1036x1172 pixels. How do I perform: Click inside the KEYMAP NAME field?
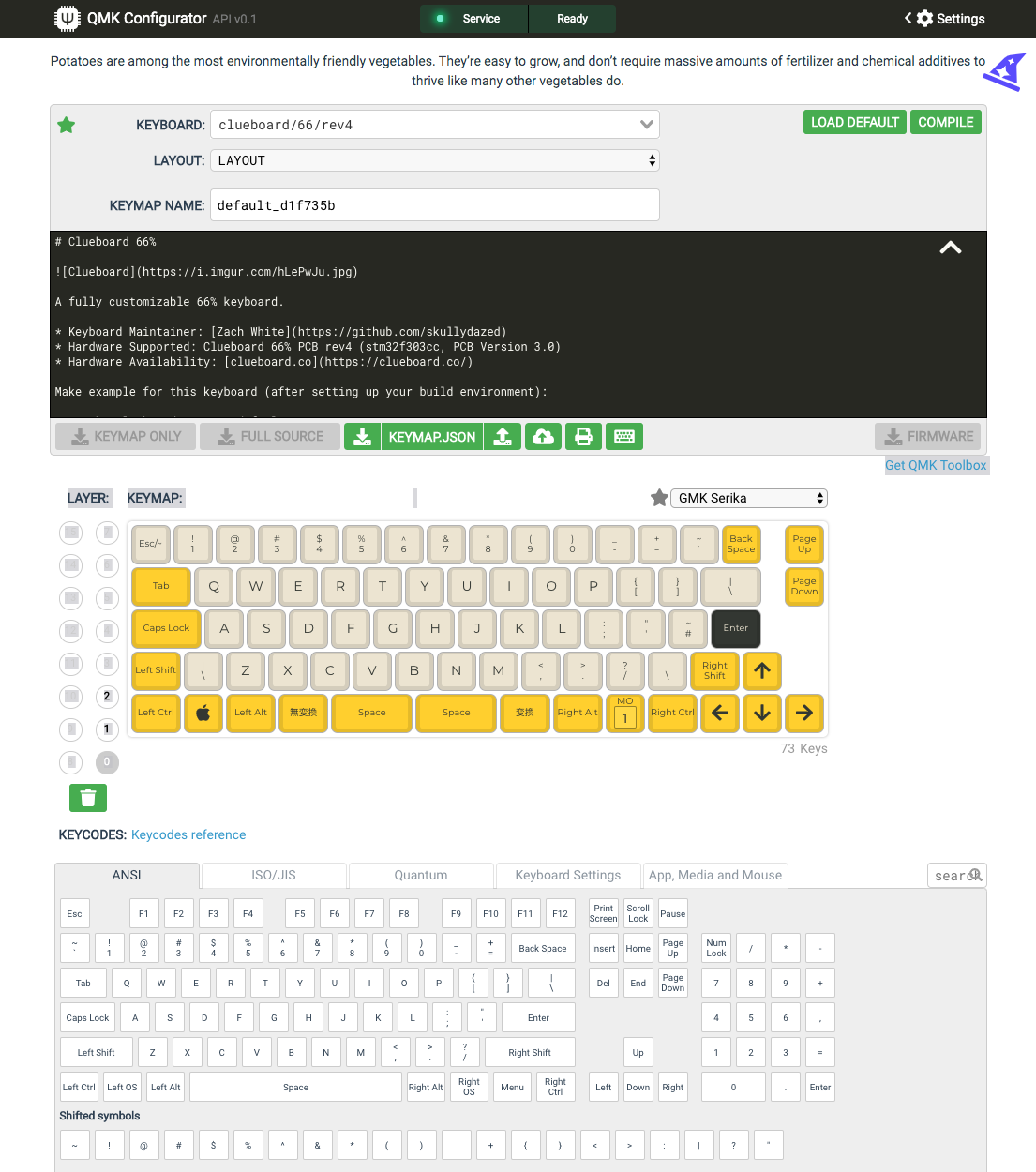[x=434, y=204]
